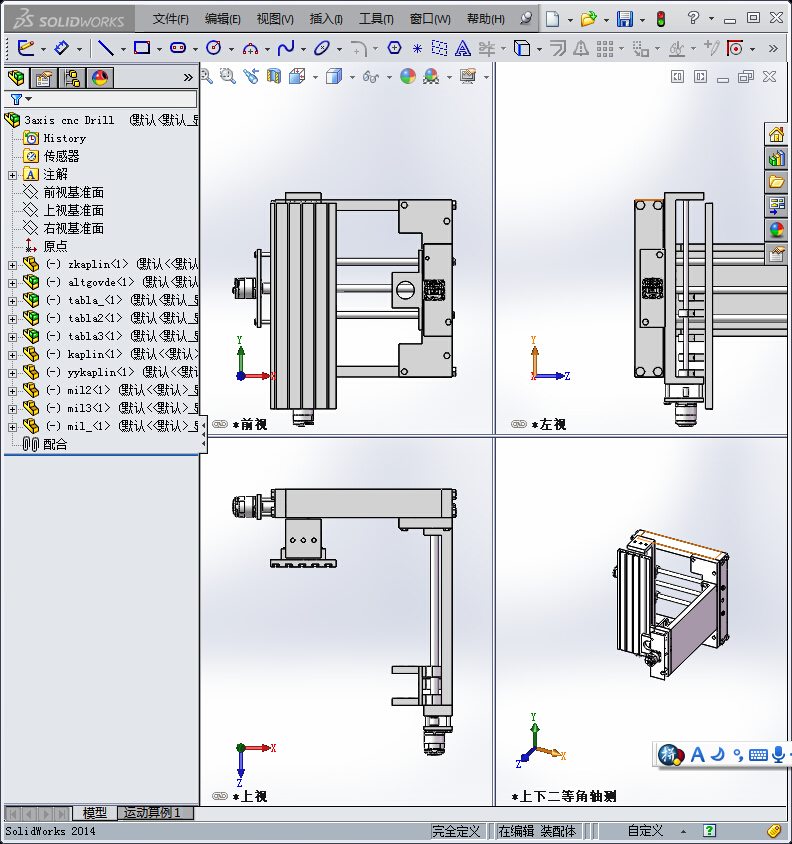792x844 pixels.
Task: Expand the zkaplin<1> component node
Action: tap(12, 265)
